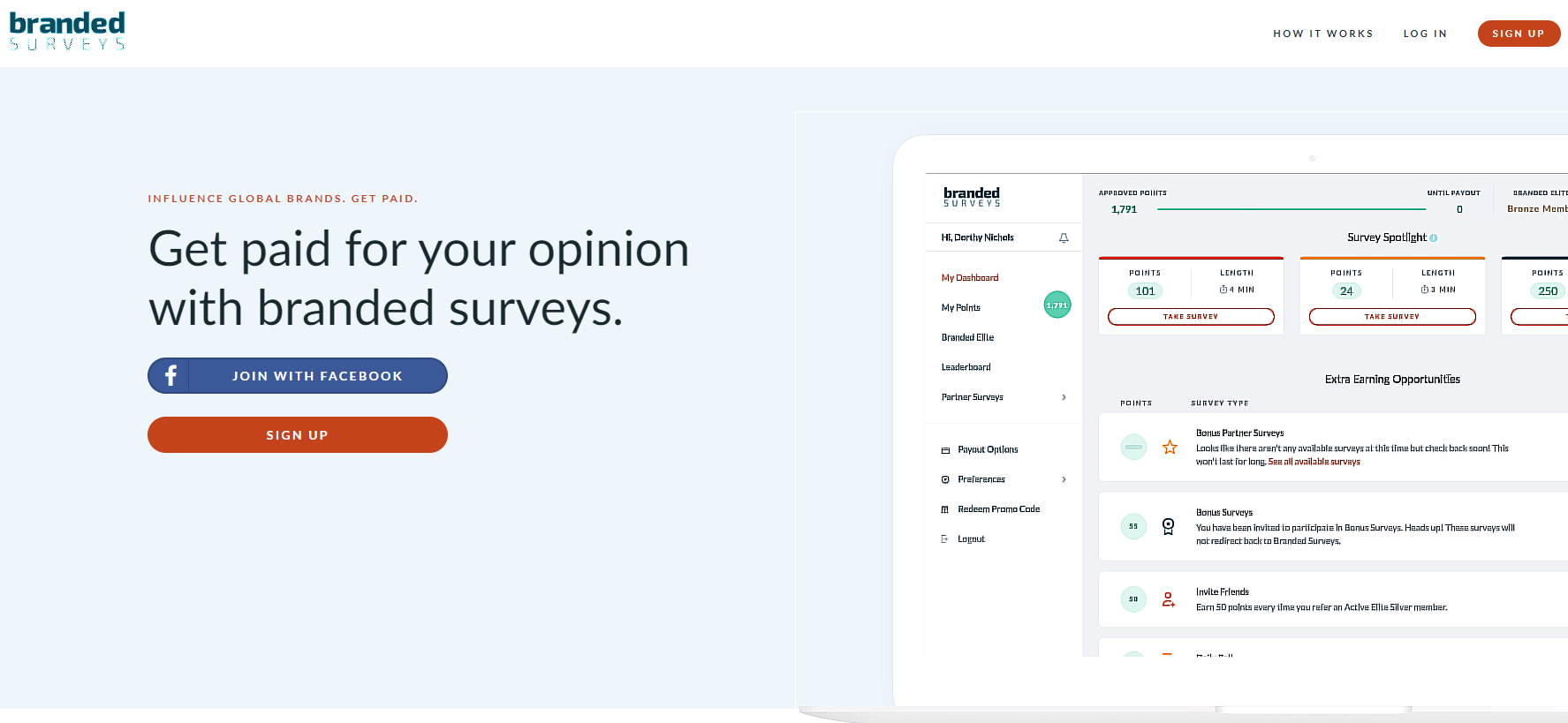1568x723 pixels.
Task: Click the star icon for Bonus Partner Surveys
Action: [1170, 447]
